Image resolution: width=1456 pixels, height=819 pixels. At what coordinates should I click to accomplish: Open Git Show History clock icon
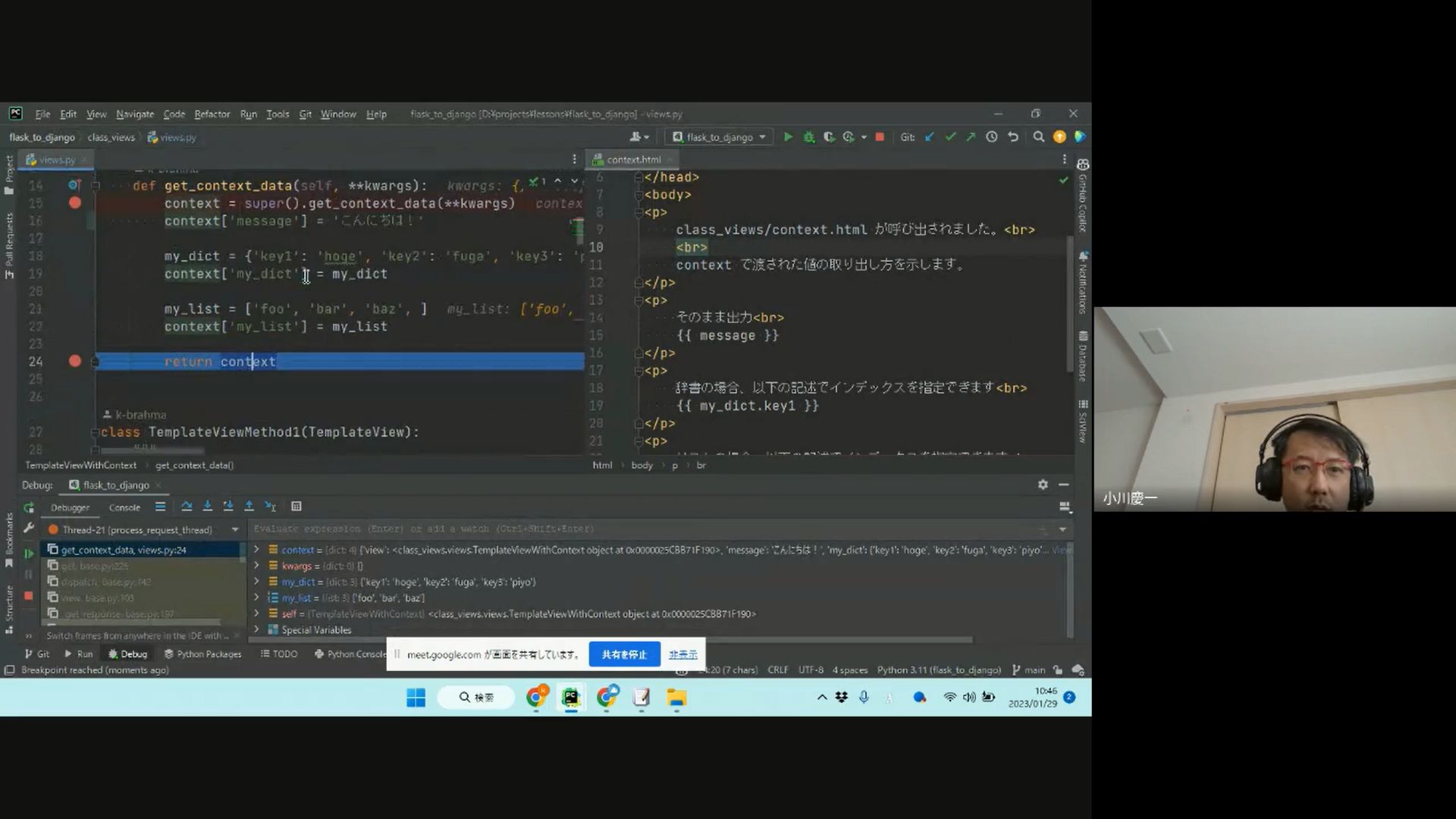tap(991, 137)
